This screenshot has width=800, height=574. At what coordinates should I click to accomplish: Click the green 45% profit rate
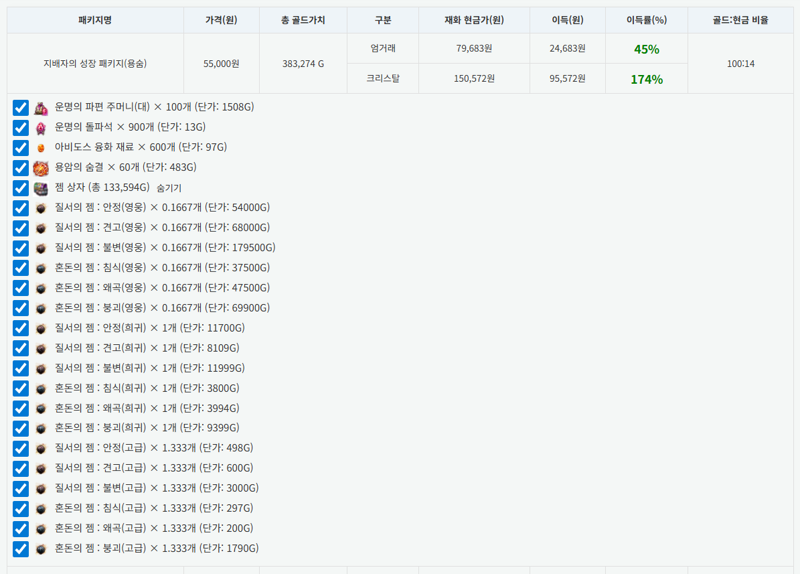[646, 49]
